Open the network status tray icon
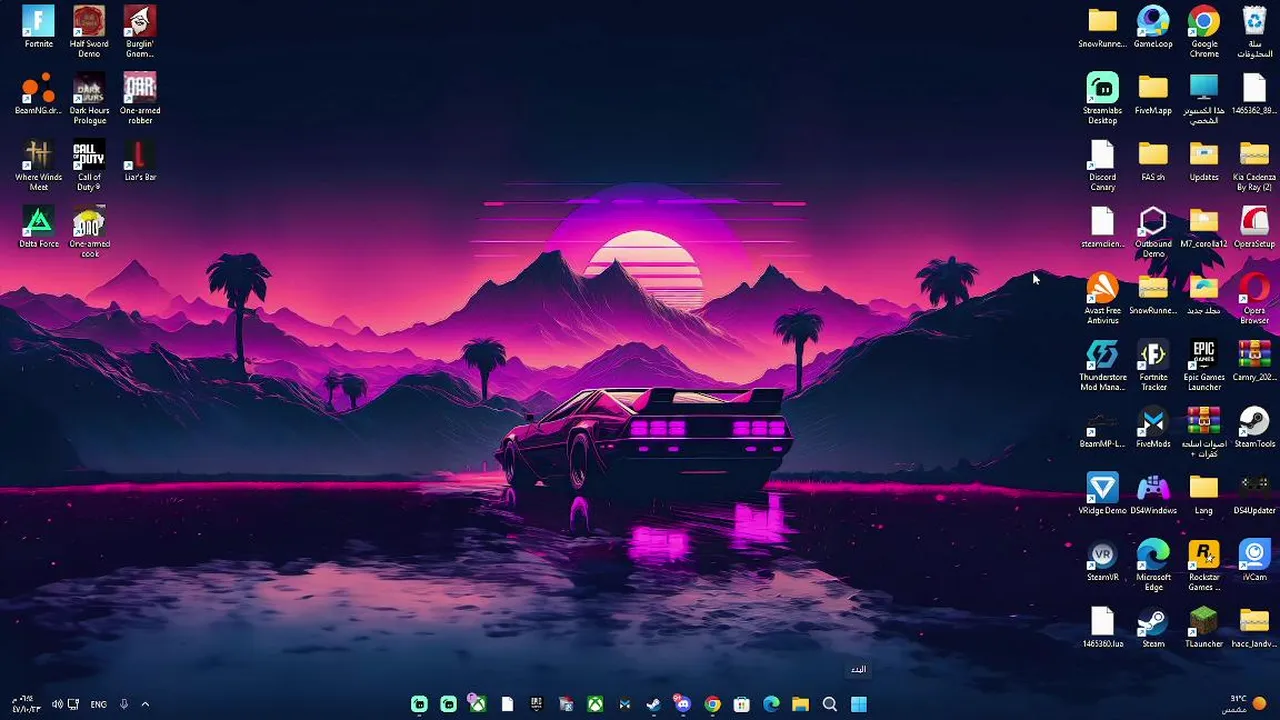Viewport: 1280px width, 720px height. 73,704
